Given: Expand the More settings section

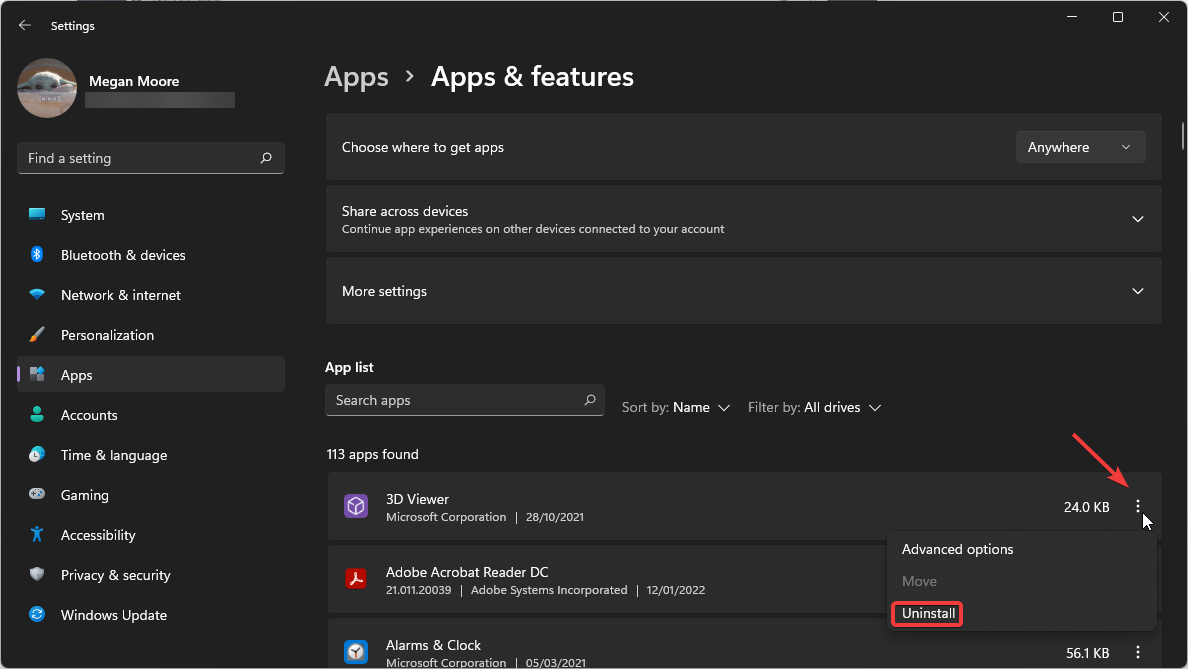Looking at the screenshot, I should point(1138,291).
